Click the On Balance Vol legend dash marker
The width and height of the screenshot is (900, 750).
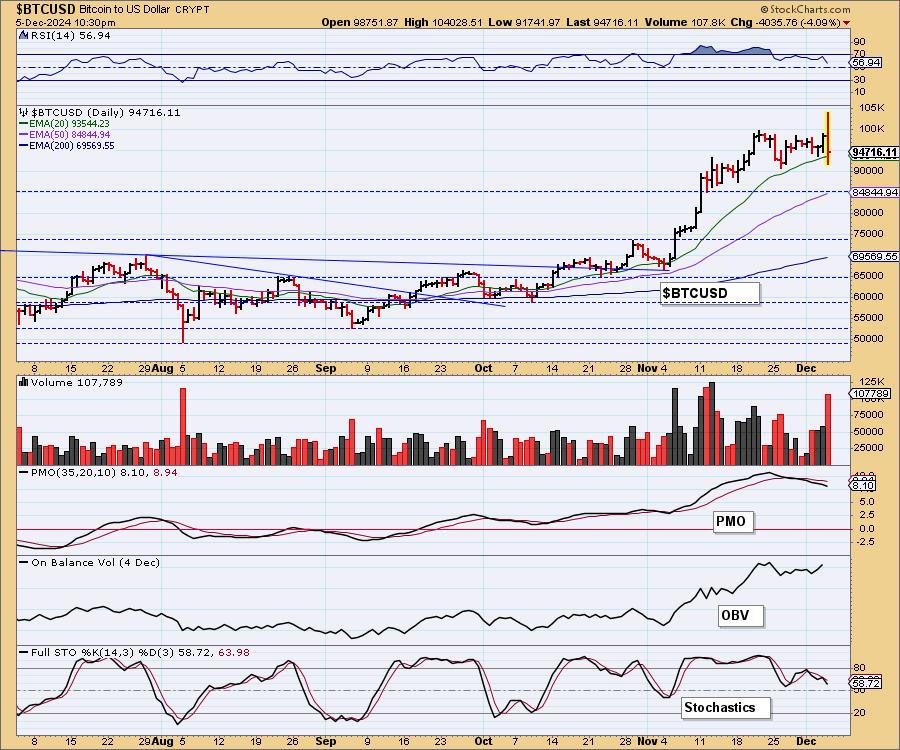[24, 562]
